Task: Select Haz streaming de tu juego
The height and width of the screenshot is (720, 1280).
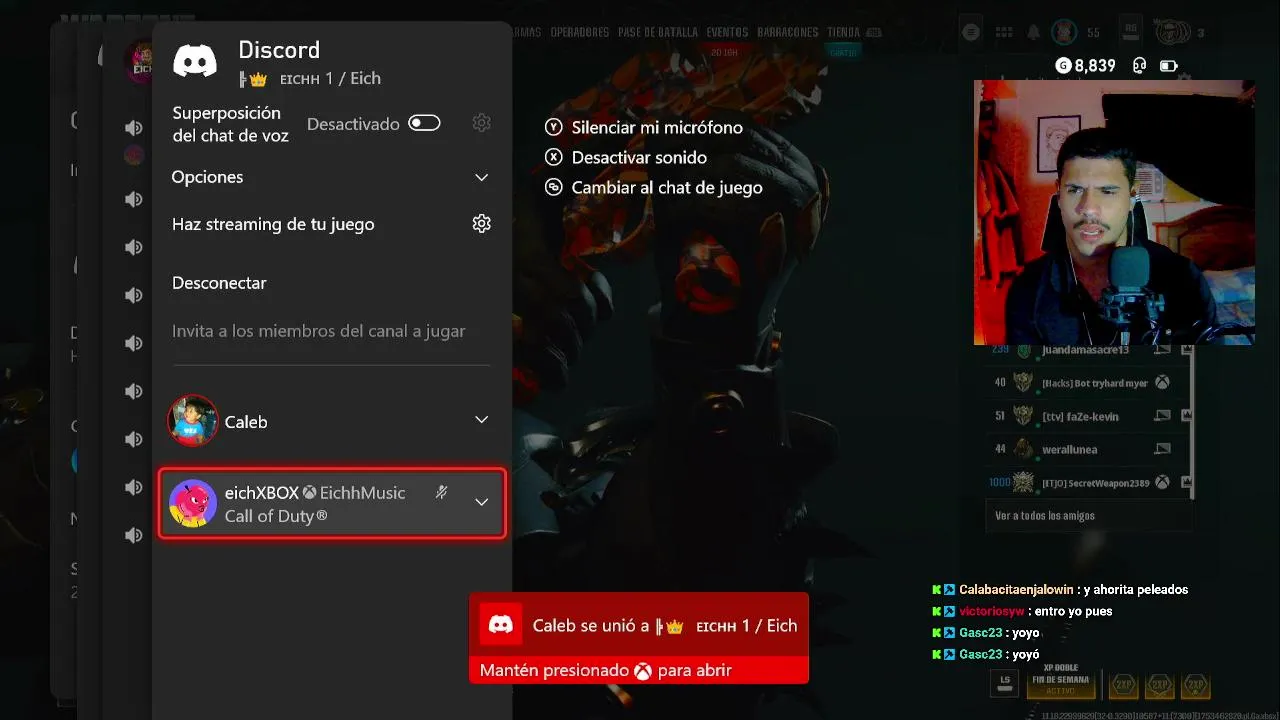Action: tap(273, 224)
